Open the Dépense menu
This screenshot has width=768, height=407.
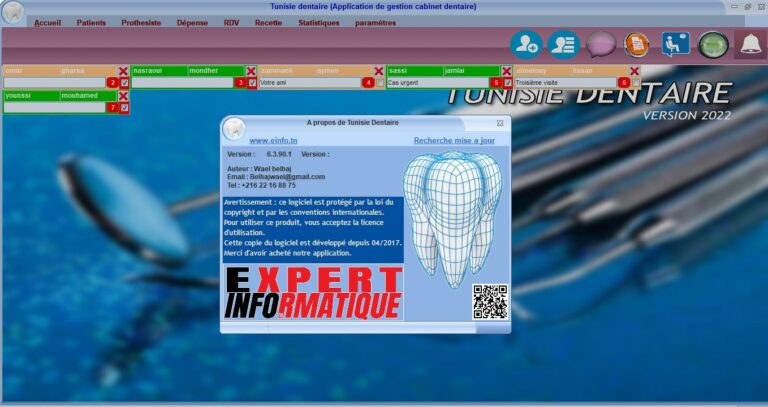pos(192,23)
